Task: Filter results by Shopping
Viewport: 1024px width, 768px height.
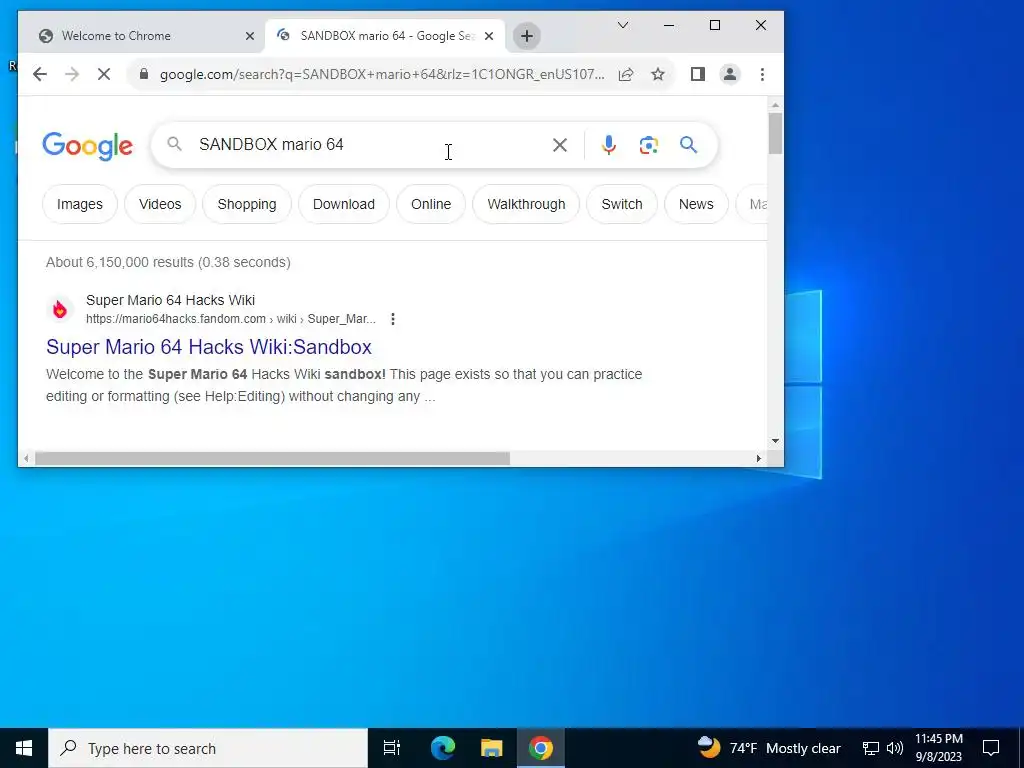Action: click(247, 204)
